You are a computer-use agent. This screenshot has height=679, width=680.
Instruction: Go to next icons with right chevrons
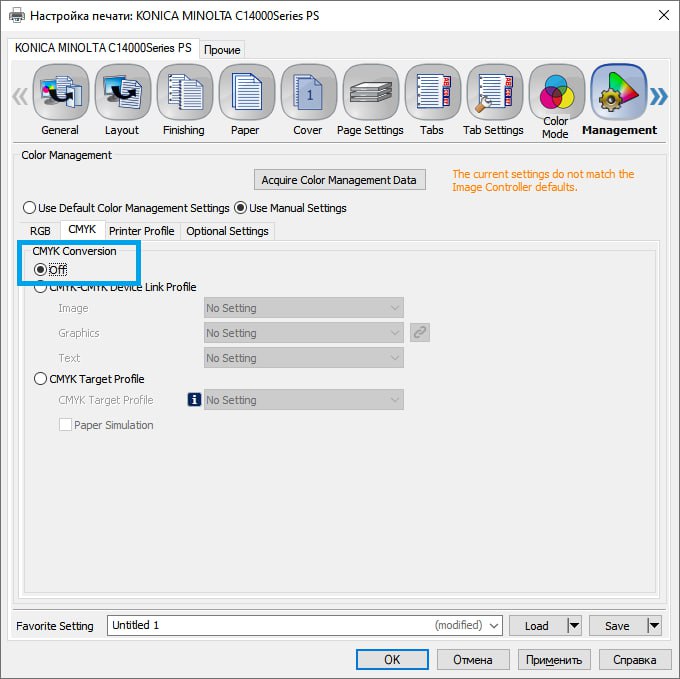658,96
